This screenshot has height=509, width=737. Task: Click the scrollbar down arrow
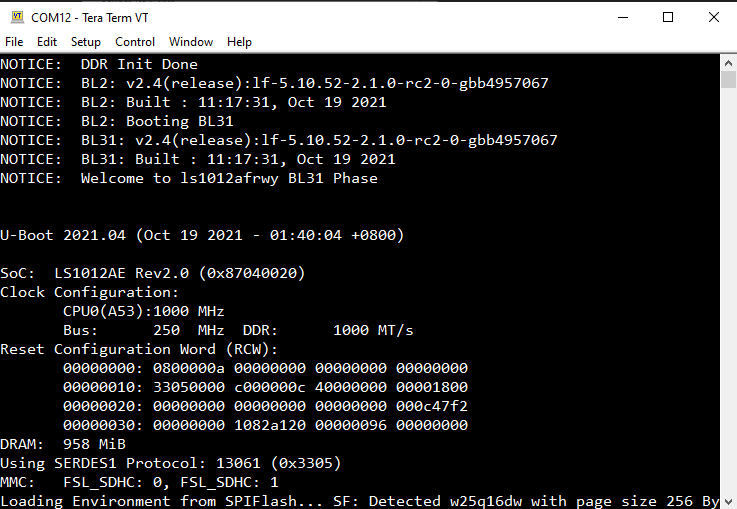728,500
